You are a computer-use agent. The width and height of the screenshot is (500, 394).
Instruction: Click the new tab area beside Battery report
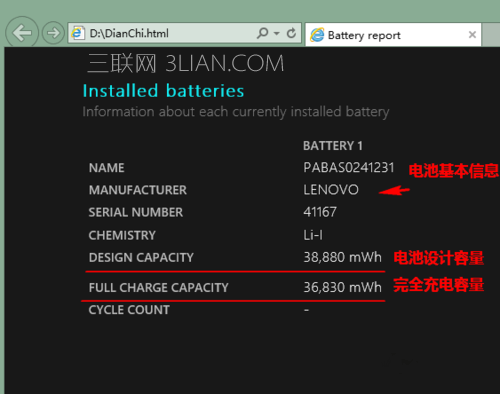[491, 35]
